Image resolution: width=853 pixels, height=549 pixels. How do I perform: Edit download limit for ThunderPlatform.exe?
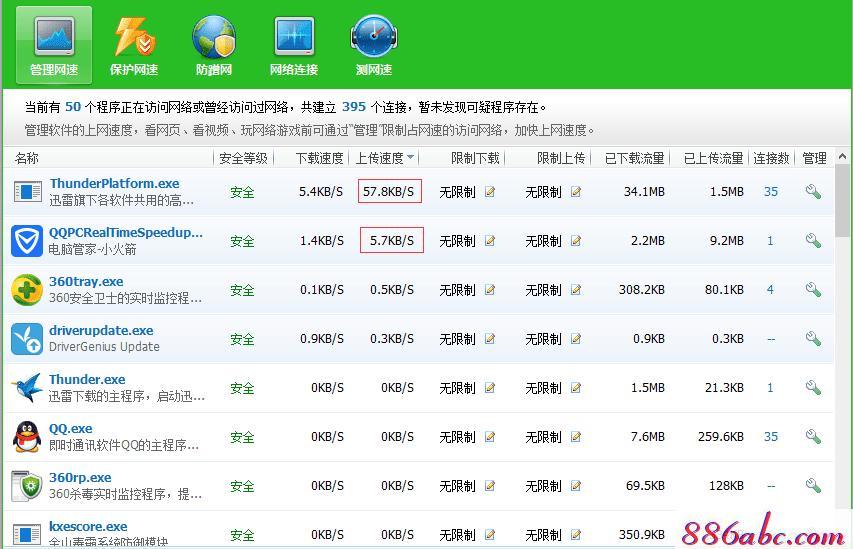[490, 192]
